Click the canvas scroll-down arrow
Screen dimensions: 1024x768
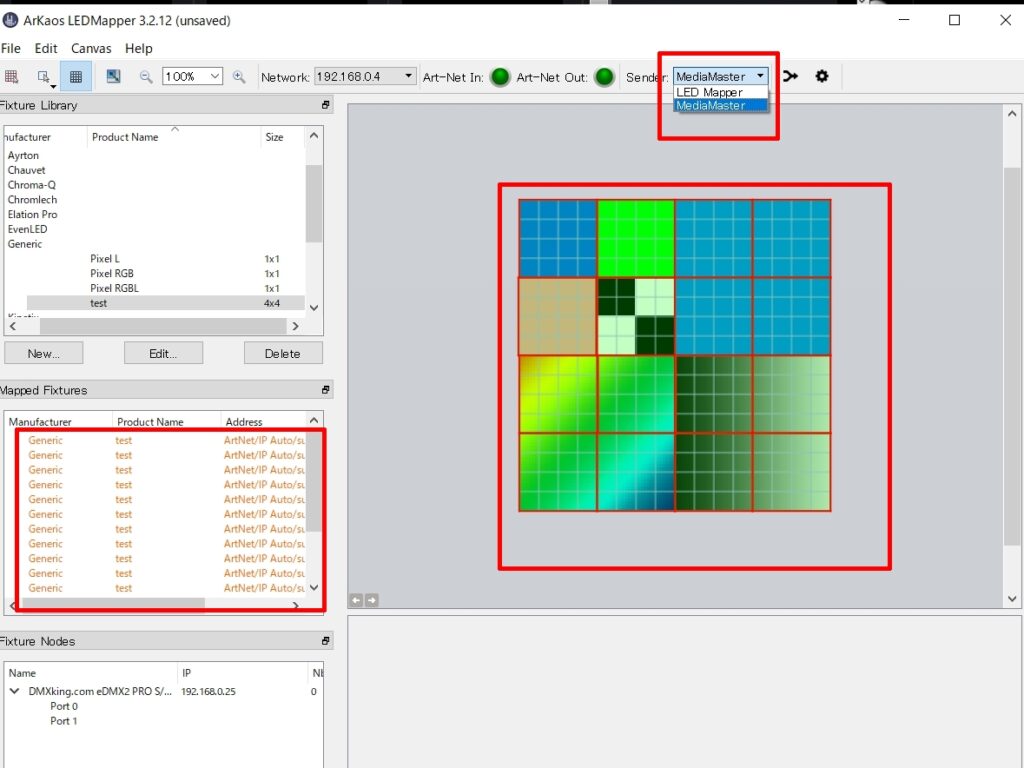pyautogui.click(x=1012, y=599)
